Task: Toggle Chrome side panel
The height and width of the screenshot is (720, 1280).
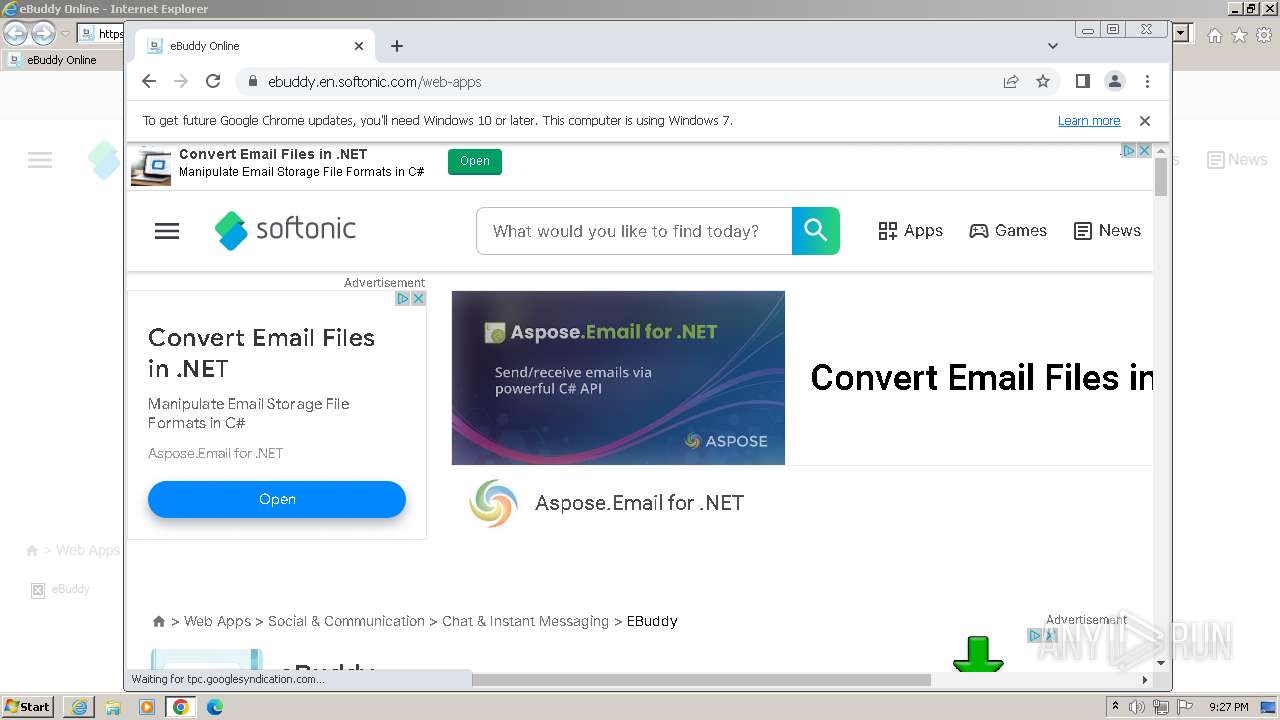Action: (1082, 81)
